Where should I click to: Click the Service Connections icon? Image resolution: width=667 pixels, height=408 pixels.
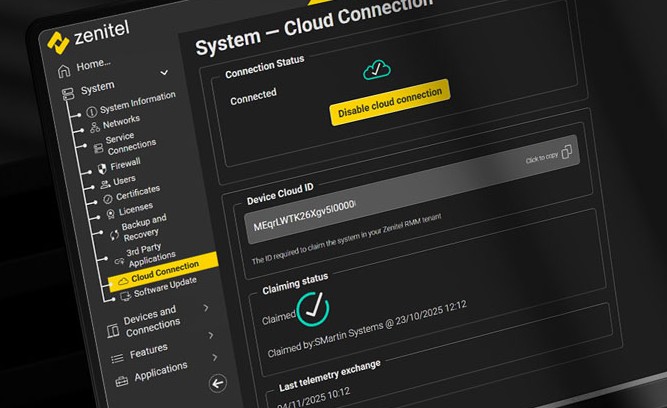coord(98,148)
